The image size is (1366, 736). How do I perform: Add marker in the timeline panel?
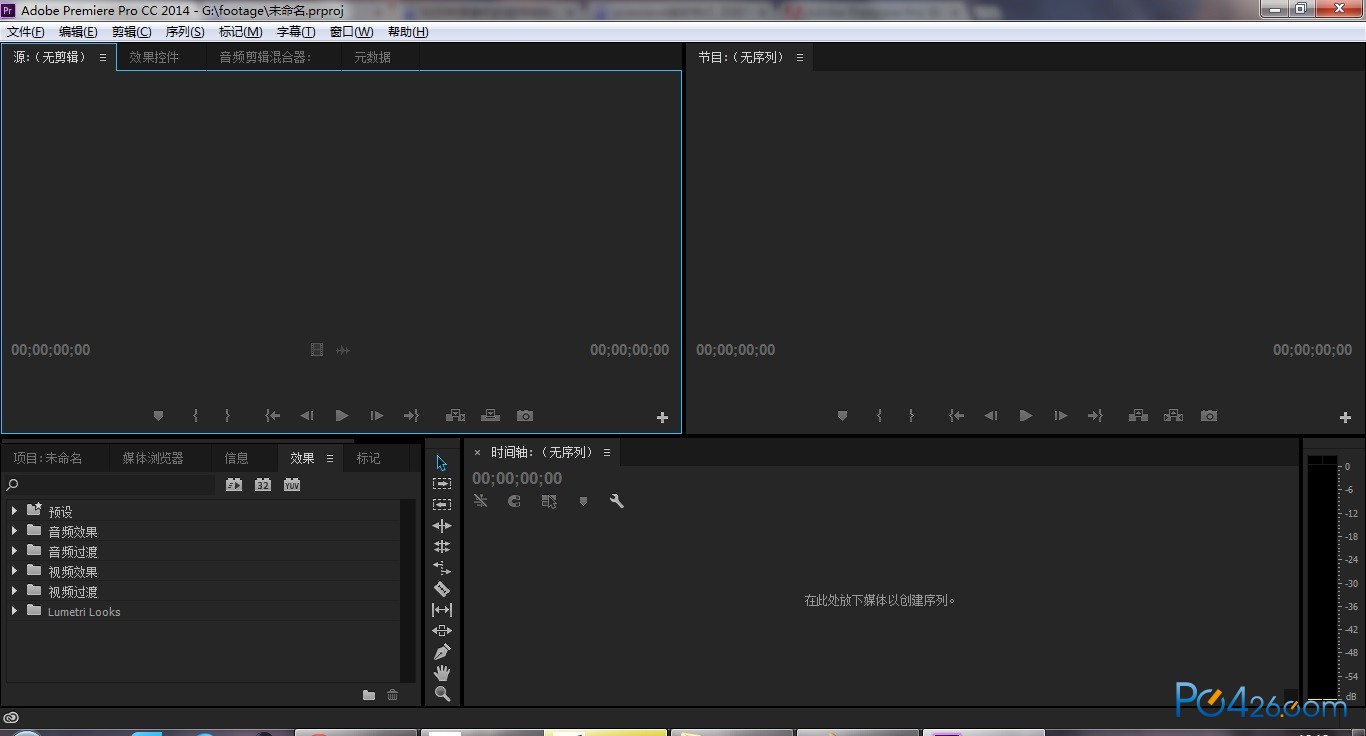583,501
